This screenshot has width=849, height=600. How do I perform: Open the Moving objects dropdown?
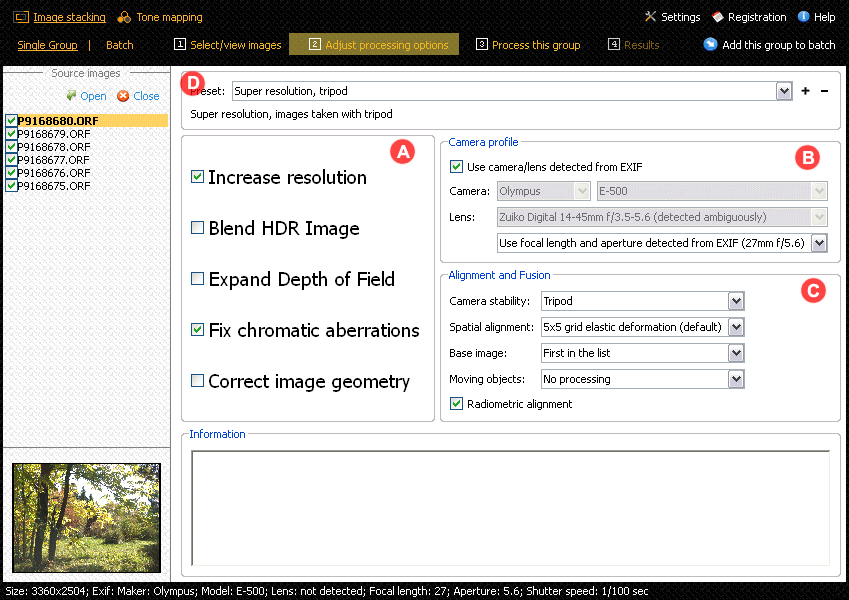tap(735, 379)
